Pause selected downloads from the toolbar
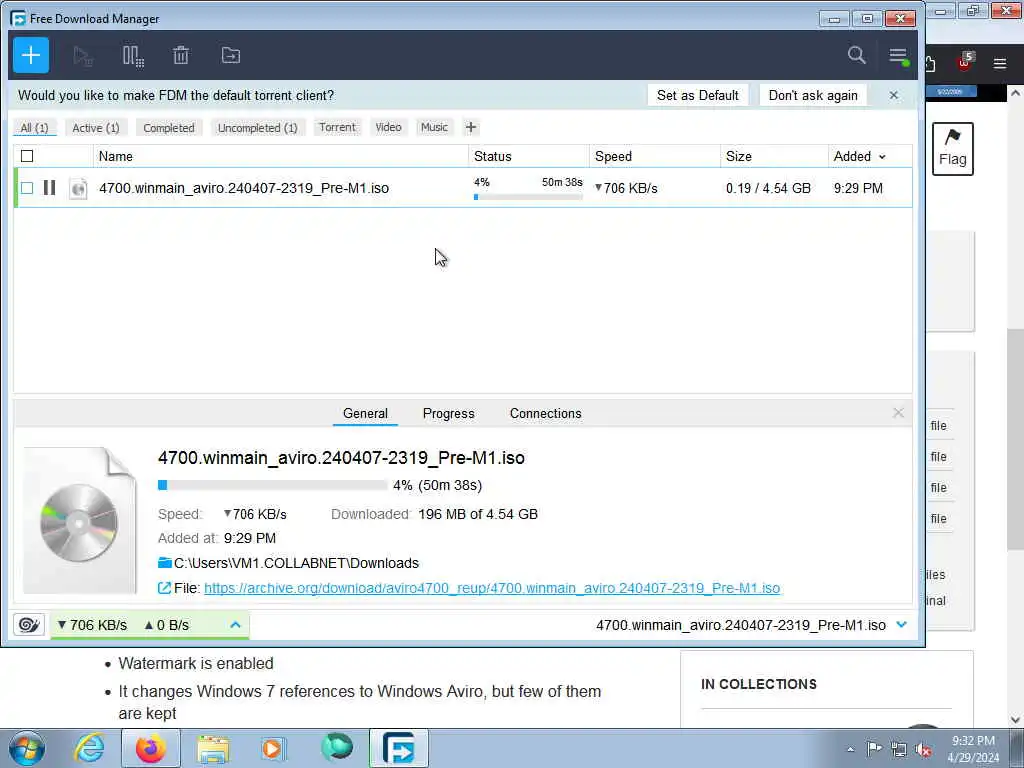The height and width of the screenshot is (768, 1024). [133, 56]
